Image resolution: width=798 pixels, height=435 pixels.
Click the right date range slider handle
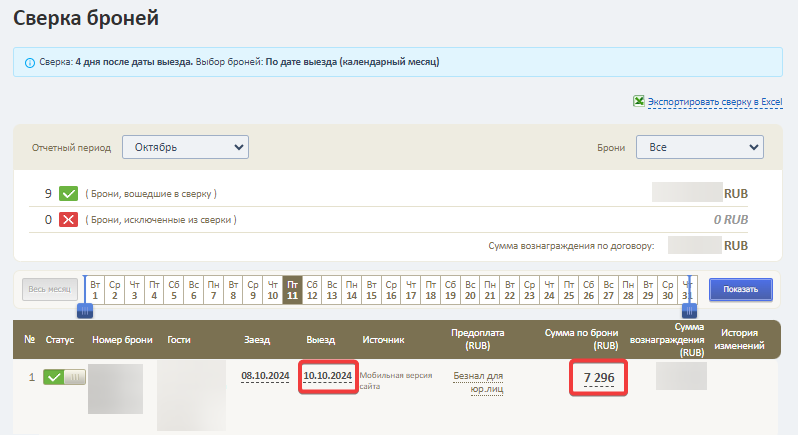(689, 310)
